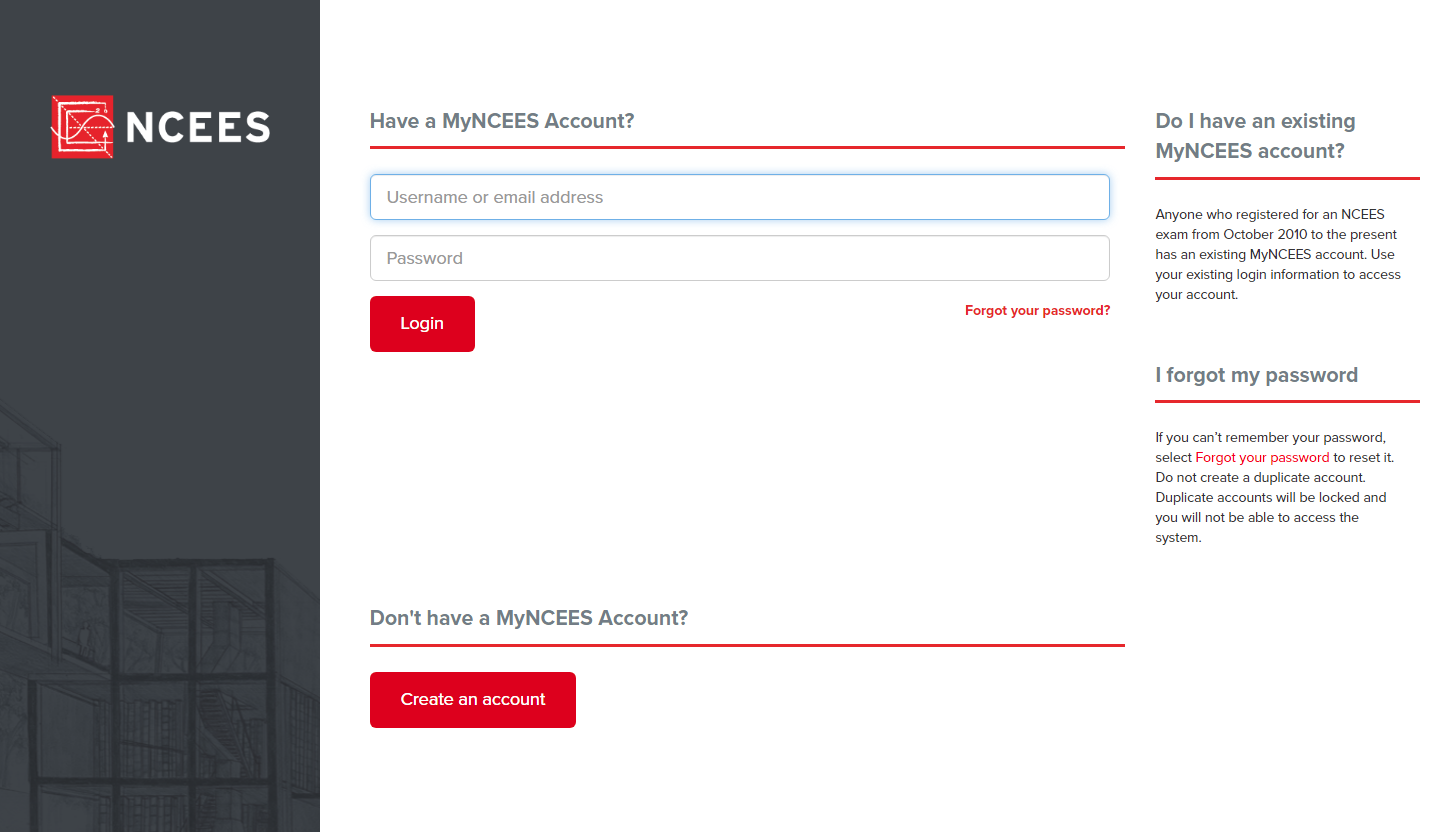
Task: Follow the inline Forgot your password link in the right-hand paragraph
Action: (1262, 457)
